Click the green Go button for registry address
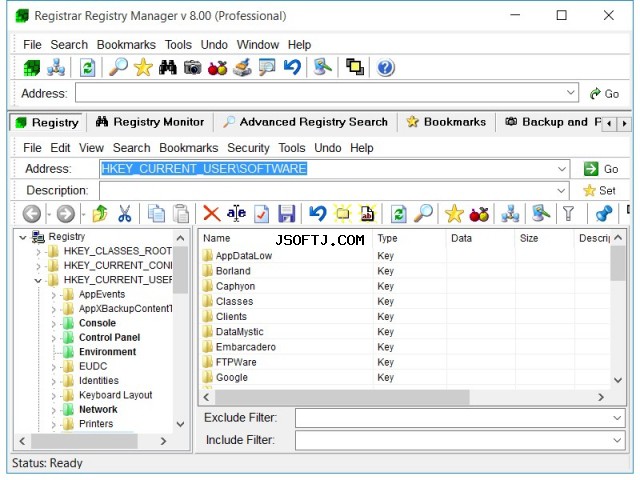The width and height of the screenshot is (640, 480). point(601,169)
